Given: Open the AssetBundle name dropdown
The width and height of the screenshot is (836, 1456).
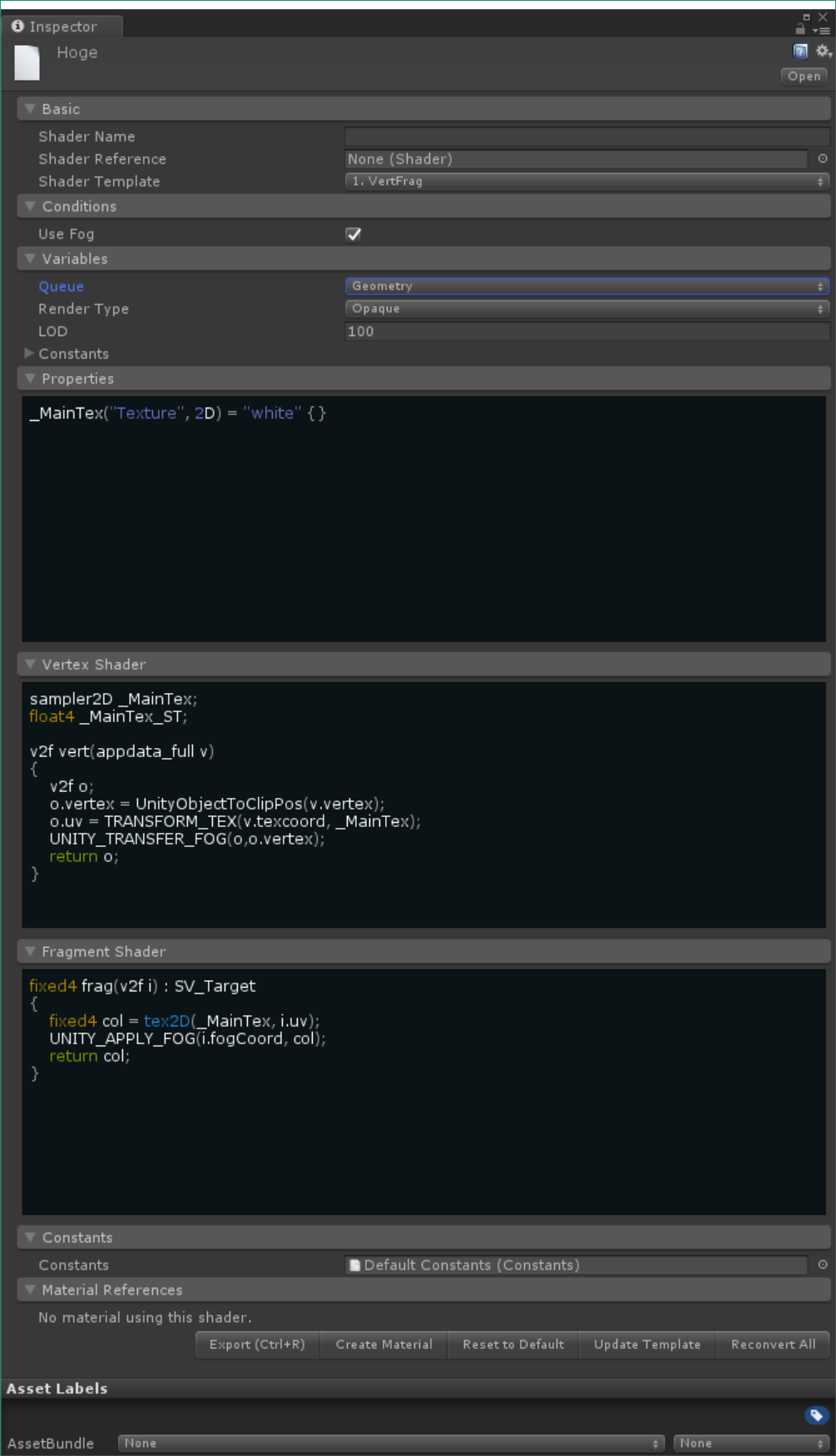Looking at the screenshot, I should tap(391, 1444).
